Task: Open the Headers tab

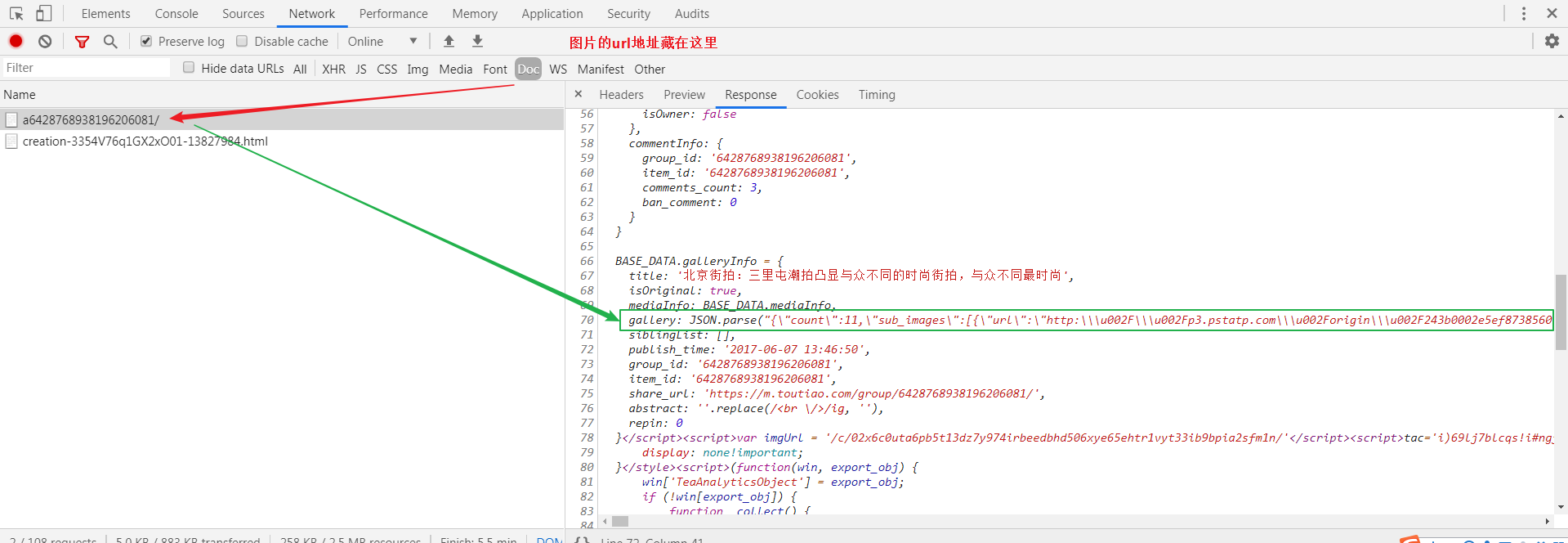Action: [621, 95]
